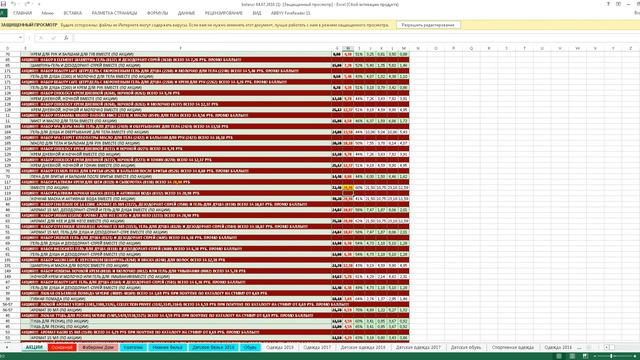Open the ГЛАВНАЯ ribbon tab
640x360 pixels.
click(22, 13)
